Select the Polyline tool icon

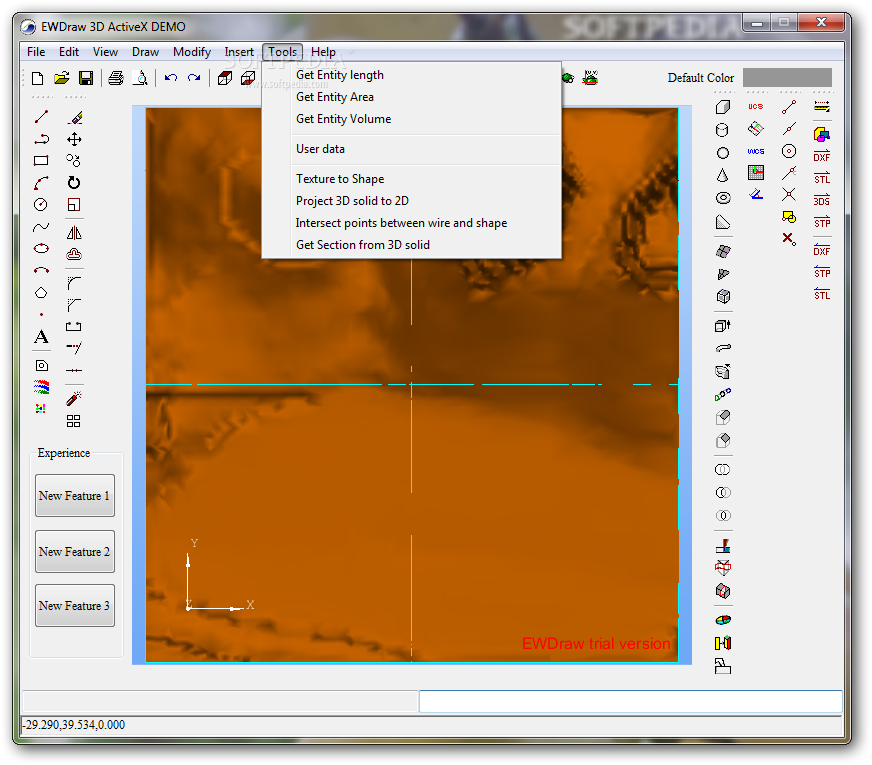41,139
